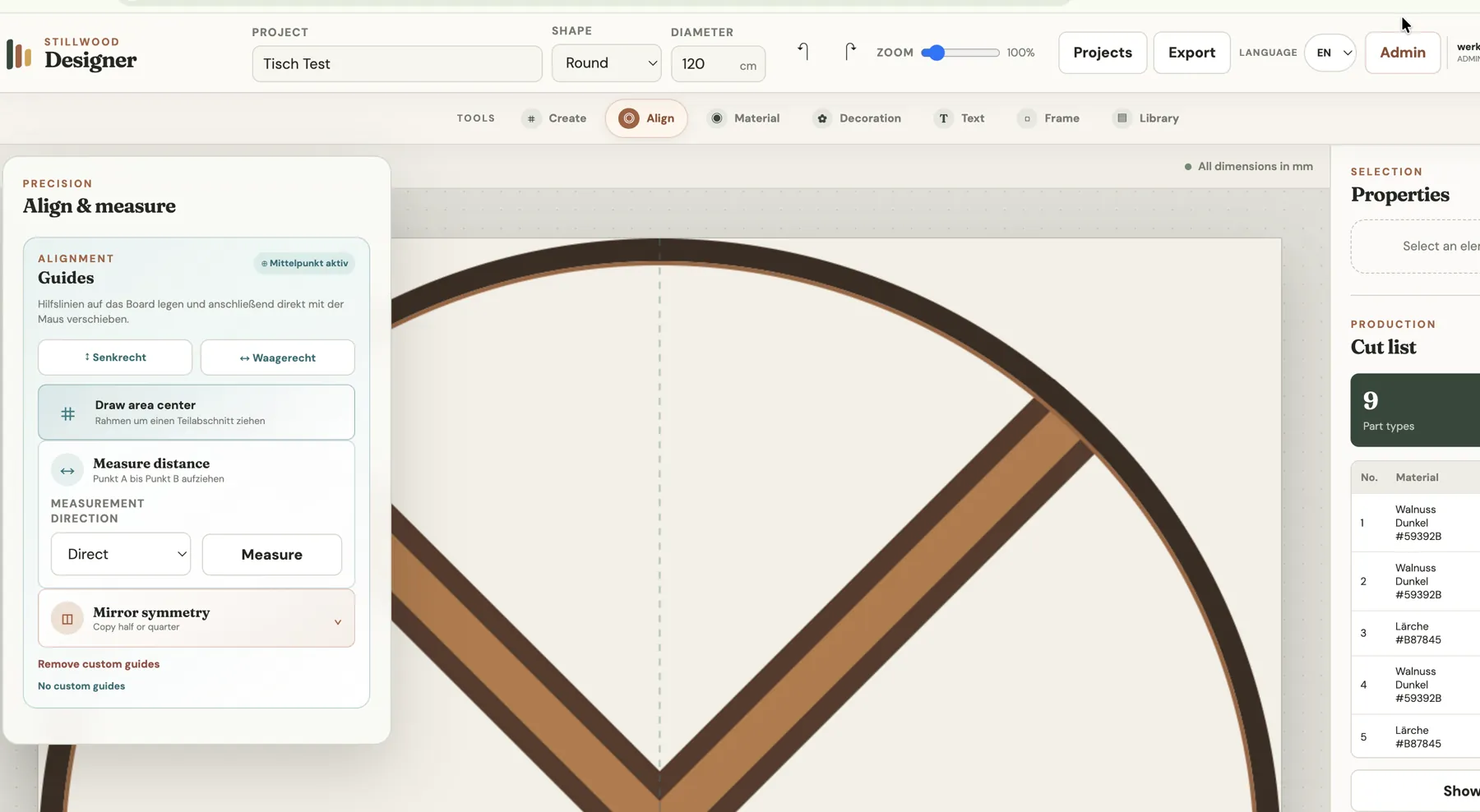Click the Mirror symmetry icon
This screenshot has height=812, width=1480.
point(67,619)
